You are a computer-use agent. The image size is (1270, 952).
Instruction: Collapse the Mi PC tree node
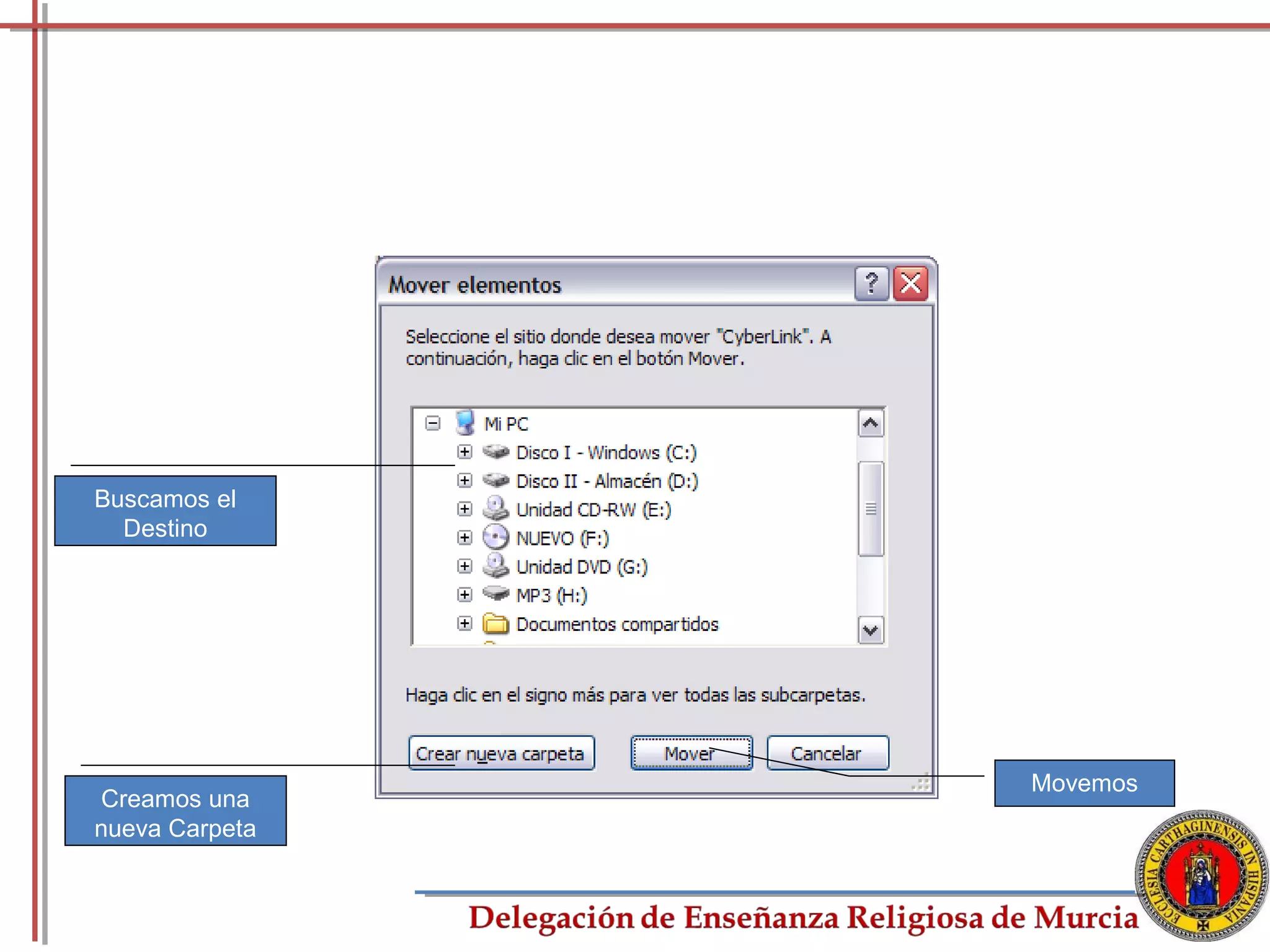[433, 423]
